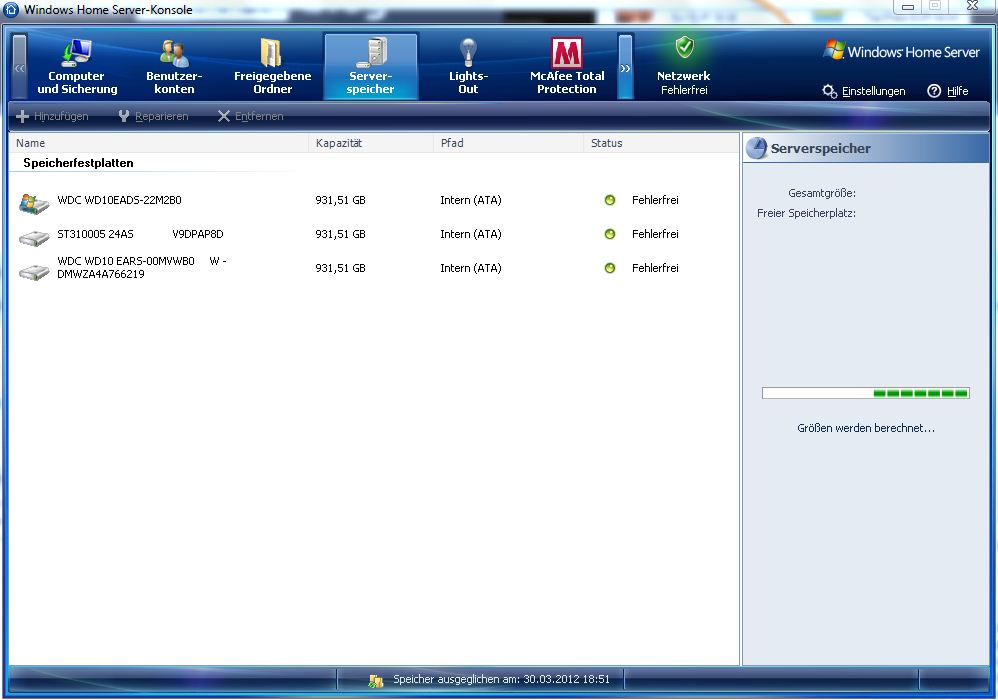Click the Hilfe question mark icon
Viewport: 998px width, 700px height.
[x=934, y=91]
